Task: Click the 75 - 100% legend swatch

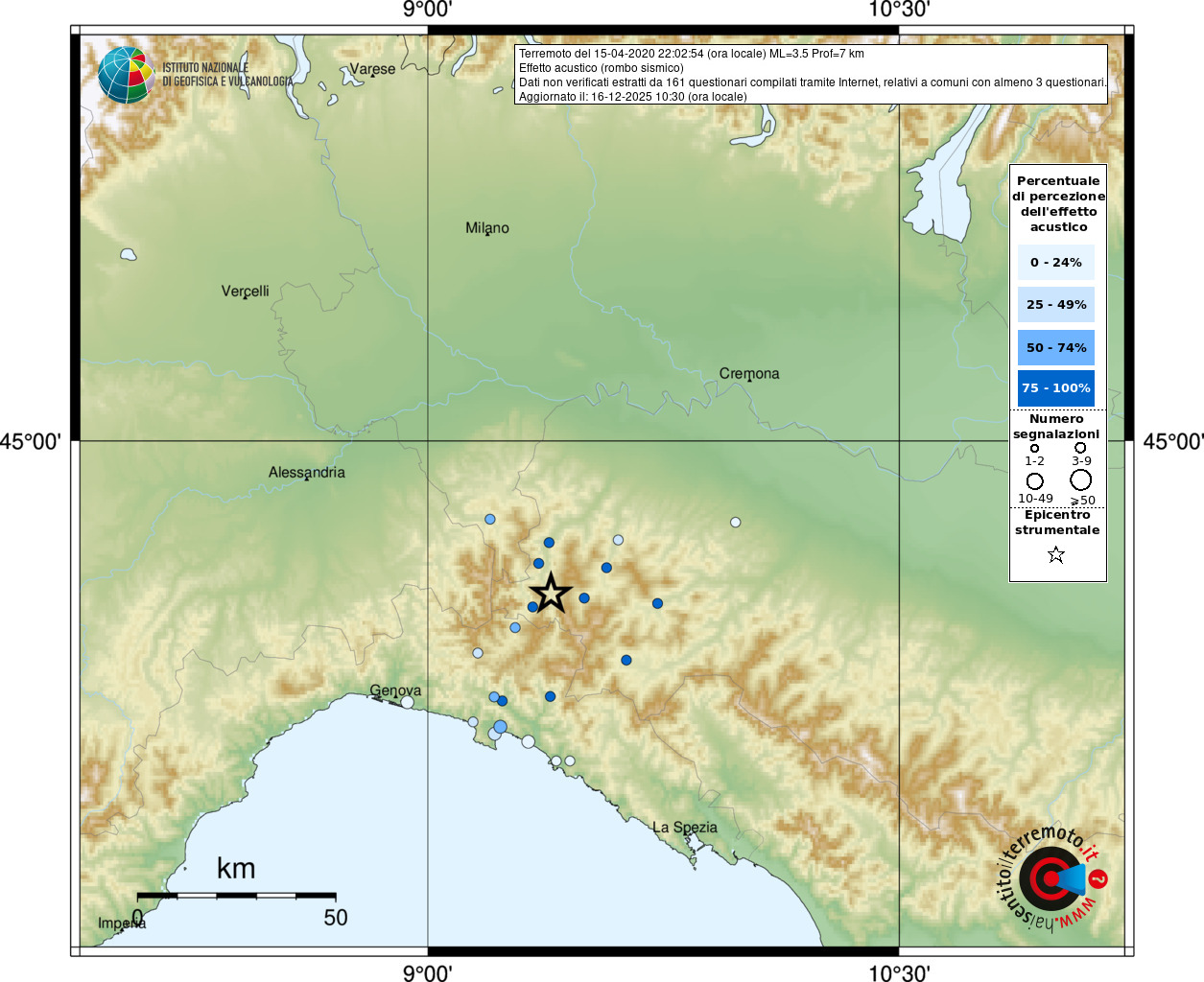Action: tap(1055, 388)
